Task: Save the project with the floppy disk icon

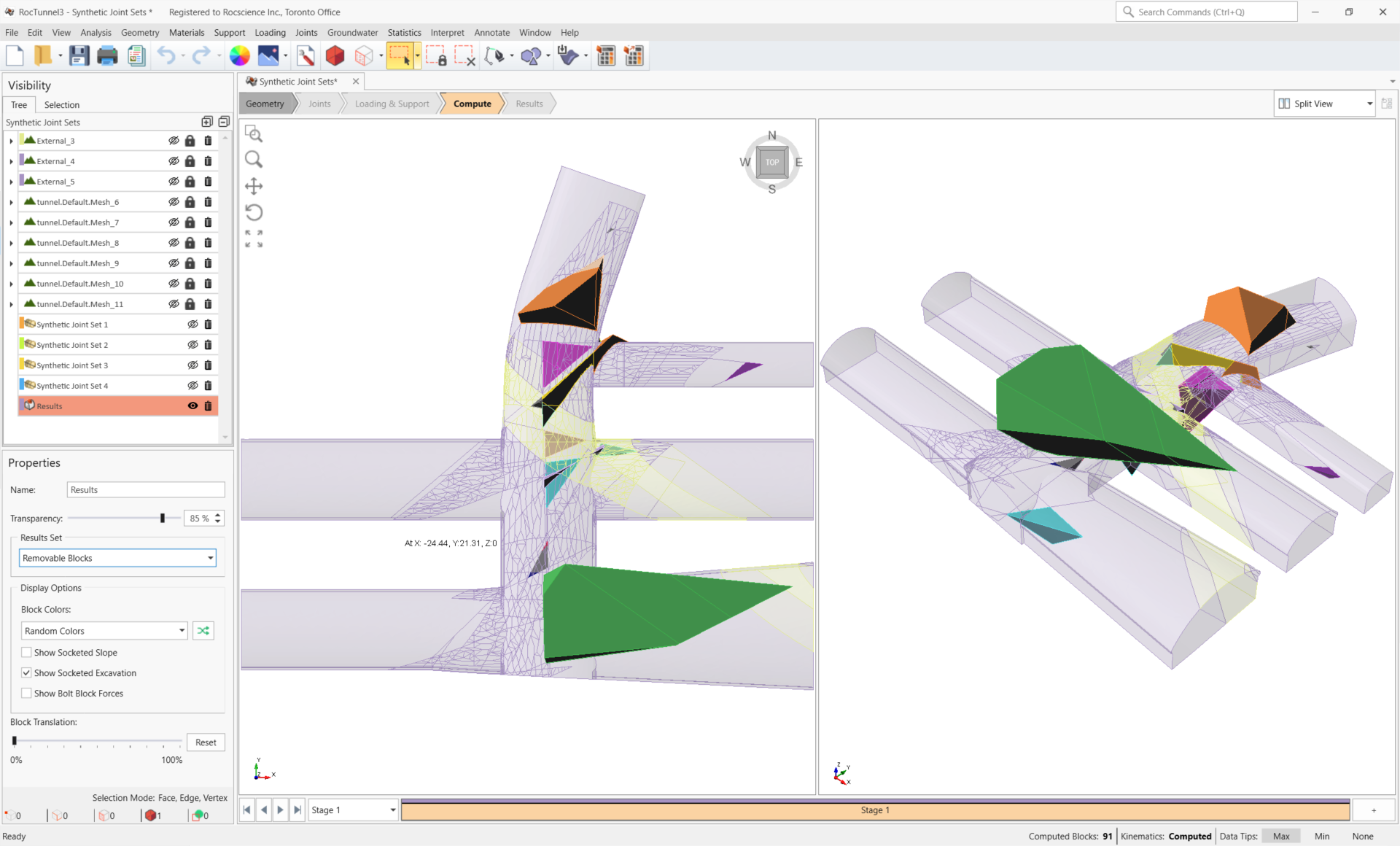Action: click(x=79, y=55)
